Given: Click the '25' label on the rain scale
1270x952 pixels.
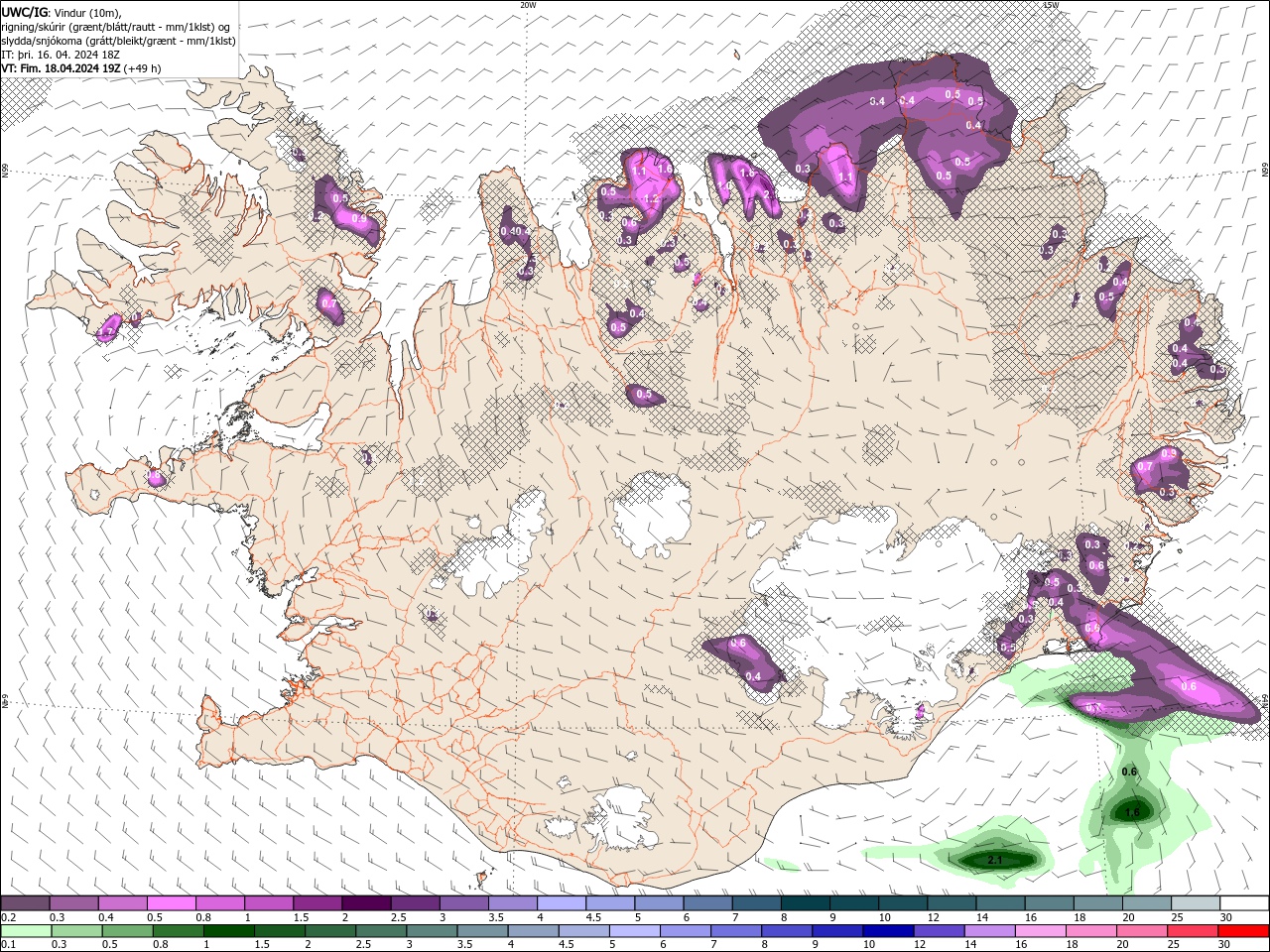Looking at the screenshot, I should (x=1175, y=945).
